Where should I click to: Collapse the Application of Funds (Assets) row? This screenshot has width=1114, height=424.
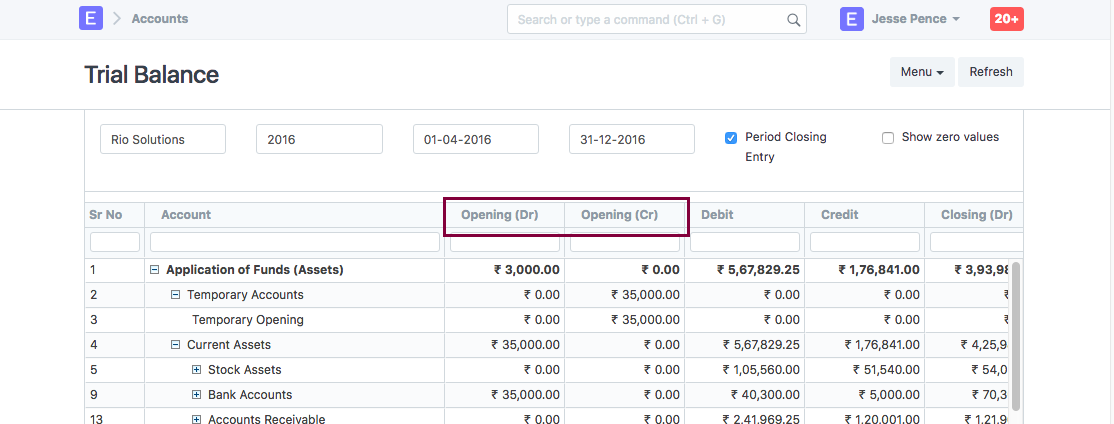click(155, 270)
